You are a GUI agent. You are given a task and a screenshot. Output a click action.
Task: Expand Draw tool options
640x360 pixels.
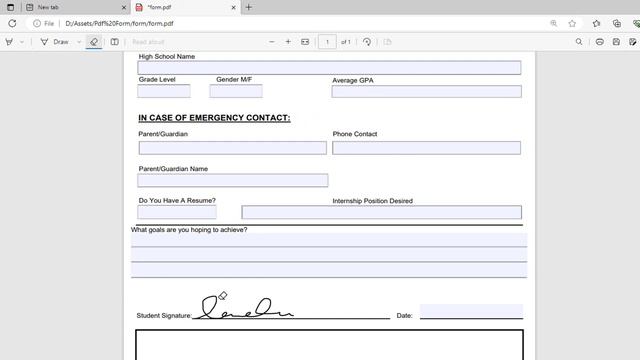[x=79, y=42]
